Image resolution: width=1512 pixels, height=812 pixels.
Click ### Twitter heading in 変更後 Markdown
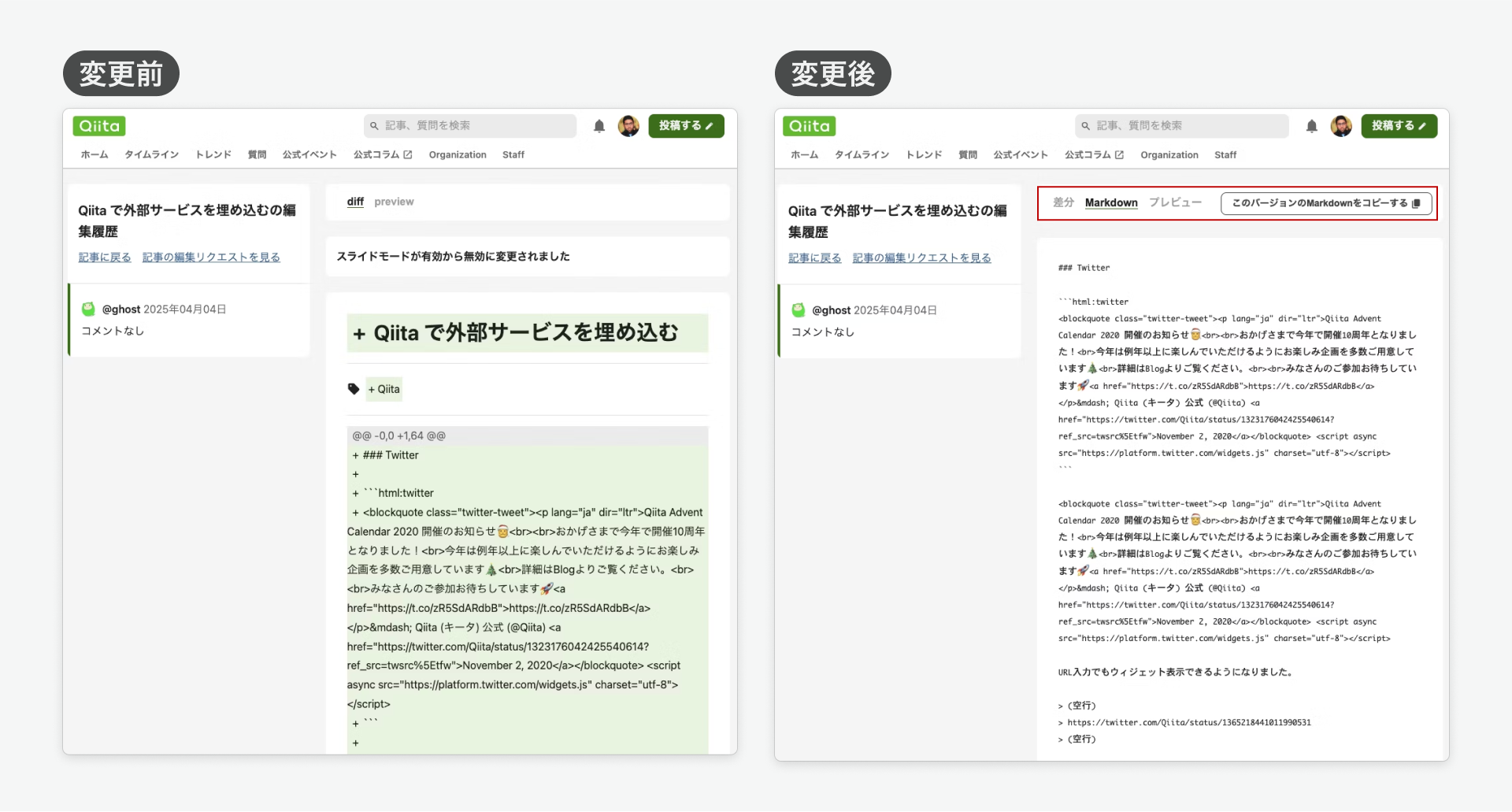click(1084, 268)
